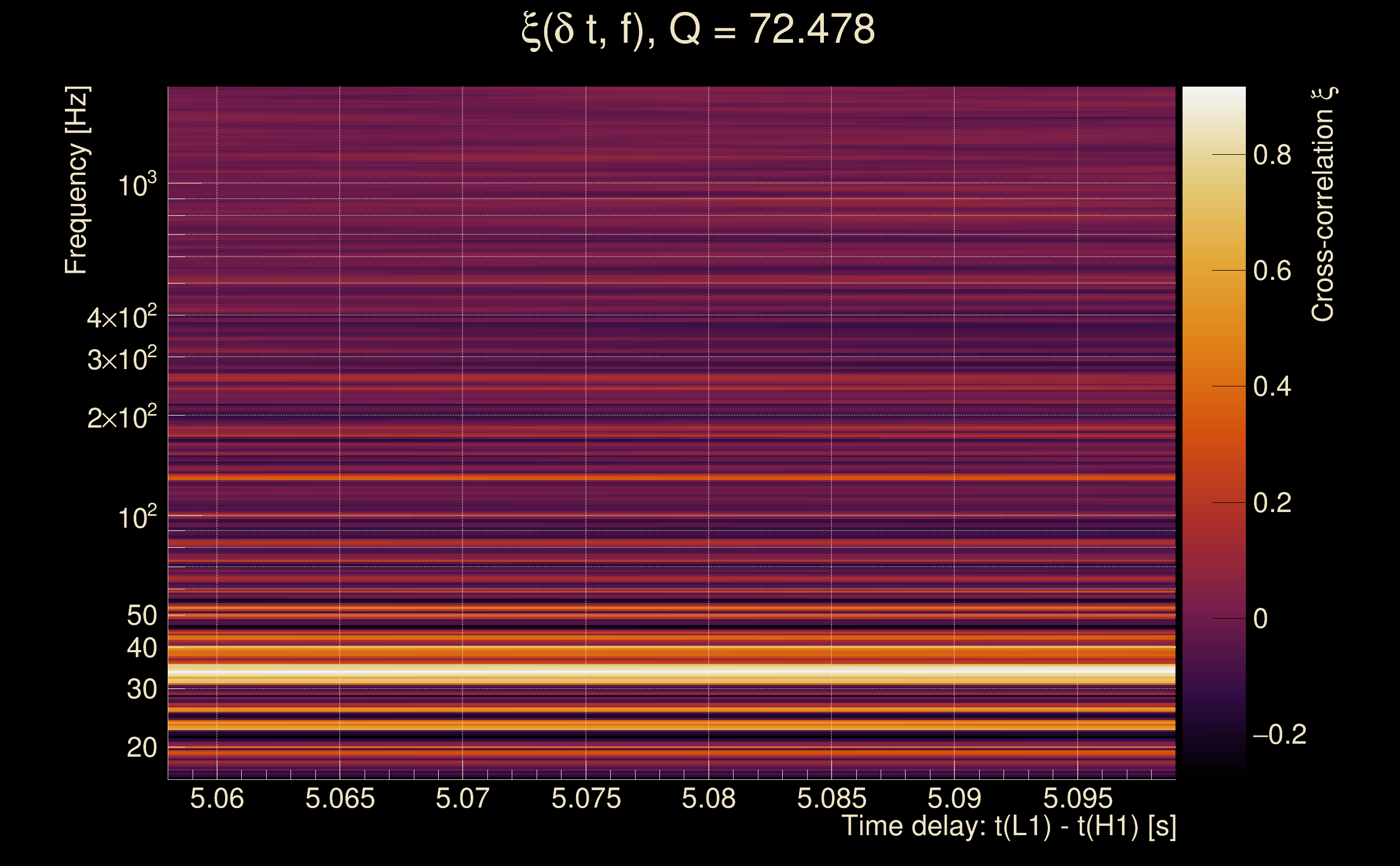The width and height of the screenshot is (1400, 866).
Task: Click the 5.09 label on the time axis
Action: tap(954, 798)
